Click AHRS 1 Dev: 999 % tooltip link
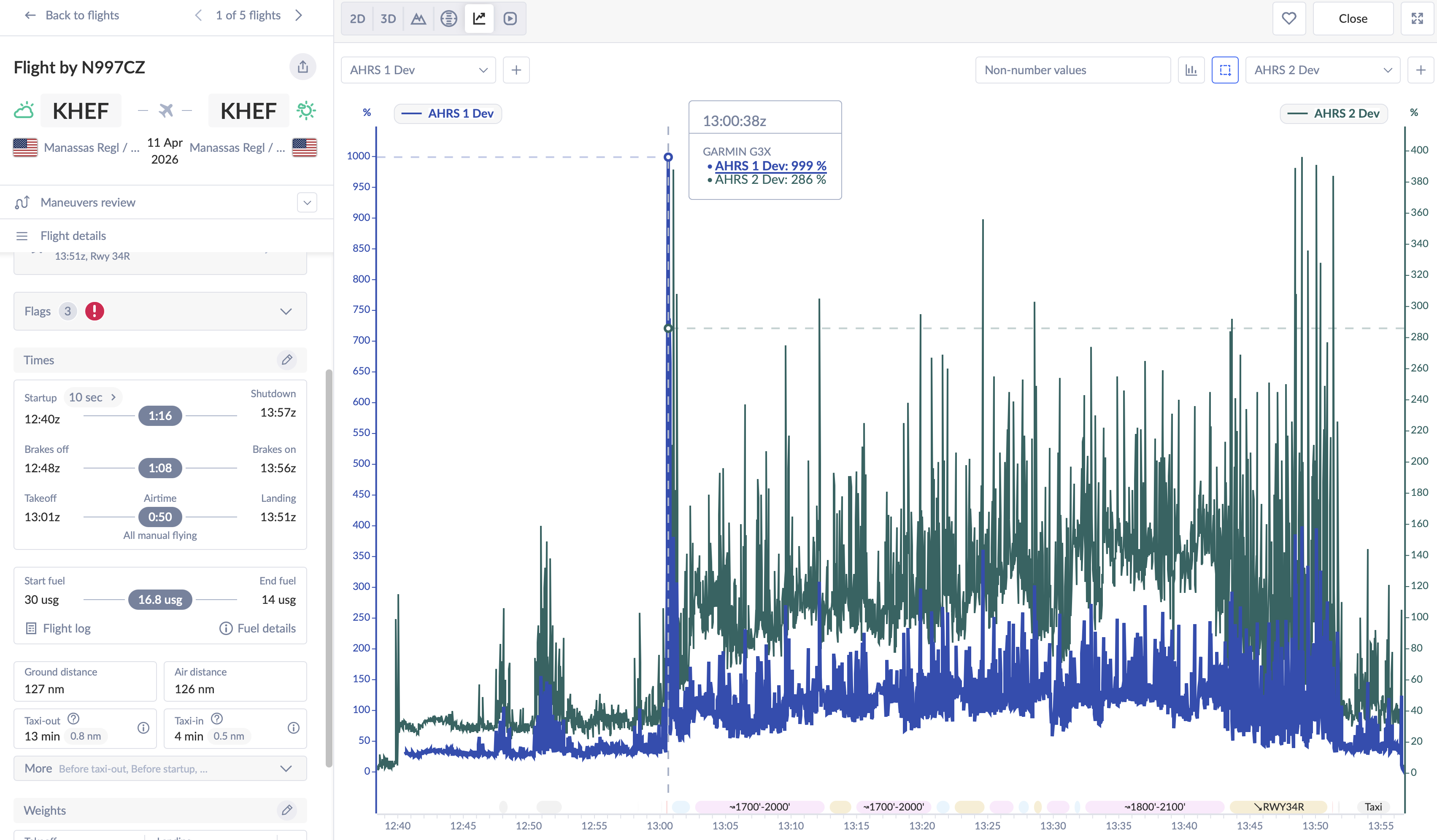 (770, 166)
